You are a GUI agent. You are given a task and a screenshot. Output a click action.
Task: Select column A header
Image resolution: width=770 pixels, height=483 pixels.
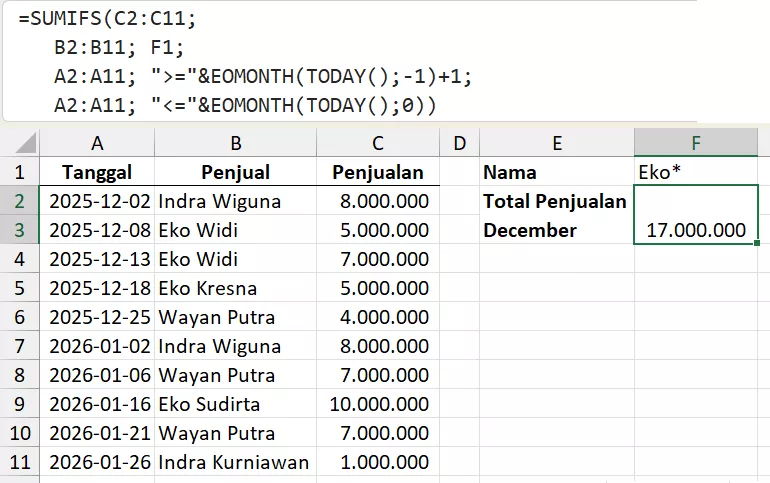tap(97, 143)
